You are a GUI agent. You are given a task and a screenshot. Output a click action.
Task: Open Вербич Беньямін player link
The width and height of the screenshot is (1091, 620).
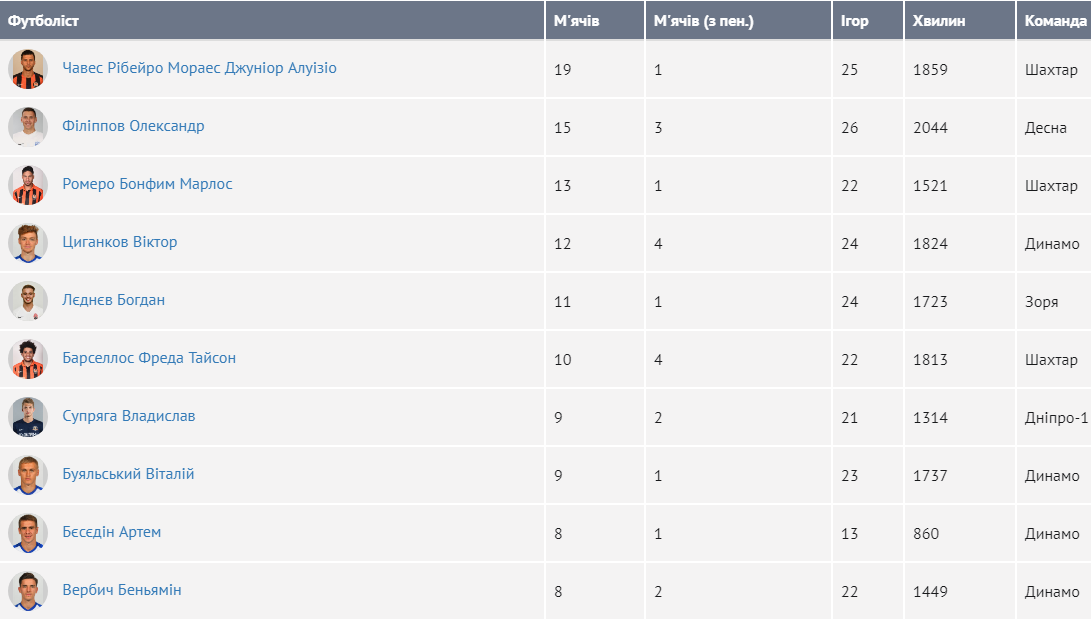click(x=122, y=590)
